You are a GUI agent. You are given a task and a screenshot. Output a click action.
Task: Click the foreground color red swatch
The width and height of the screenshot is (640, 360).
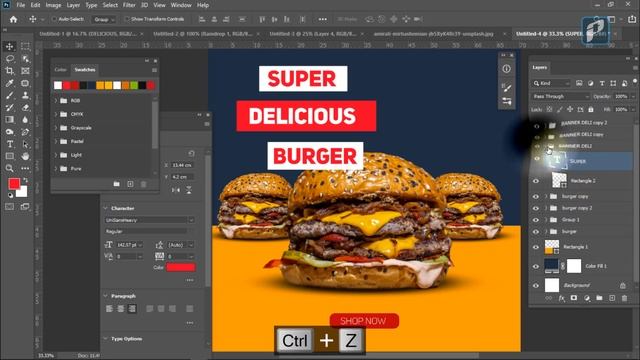(x=14, y=184)
